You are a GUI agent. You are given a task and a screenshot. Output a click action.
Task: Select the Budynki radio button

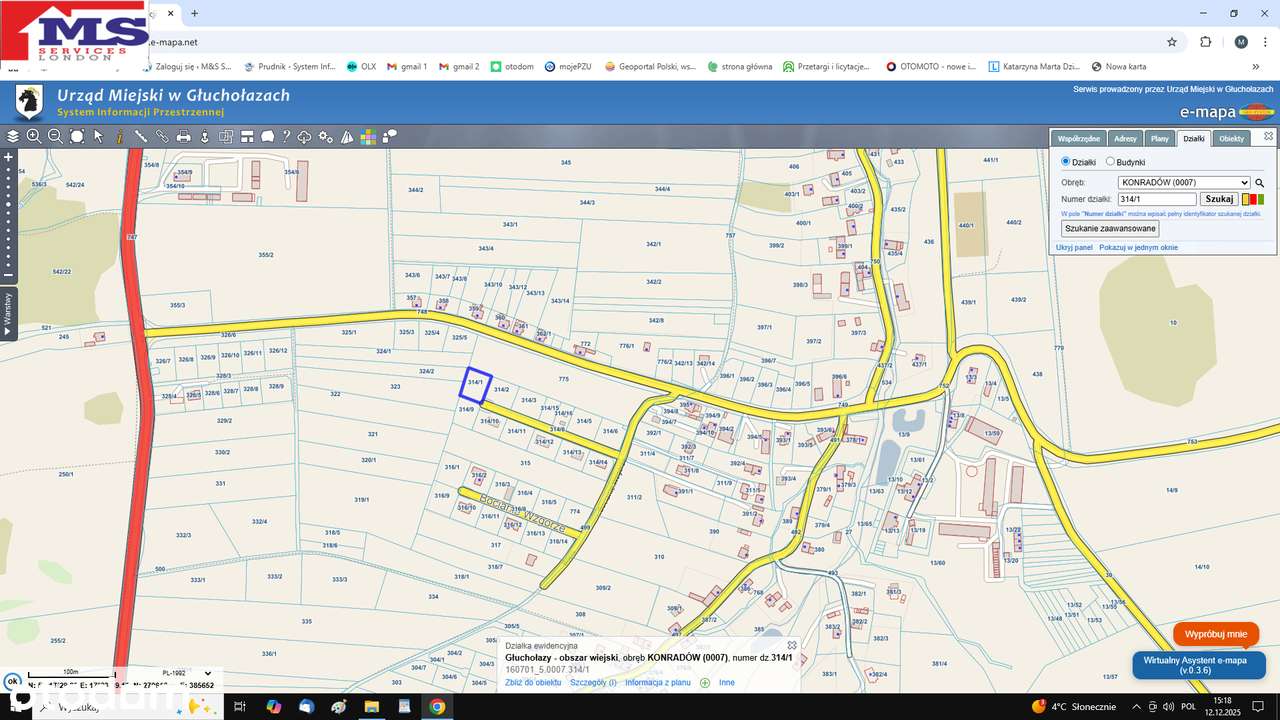[1110, 162]
